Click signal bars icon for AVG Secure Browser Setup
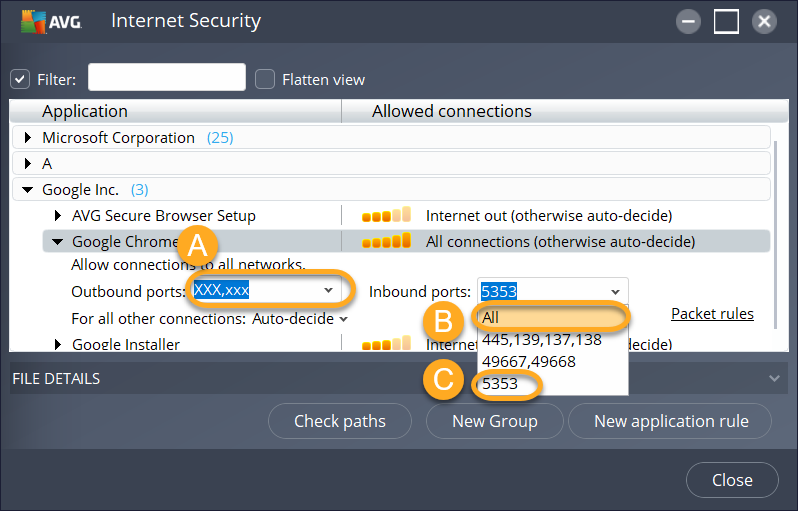The height and width of the screenshot is (511, 798). point(386,215)
